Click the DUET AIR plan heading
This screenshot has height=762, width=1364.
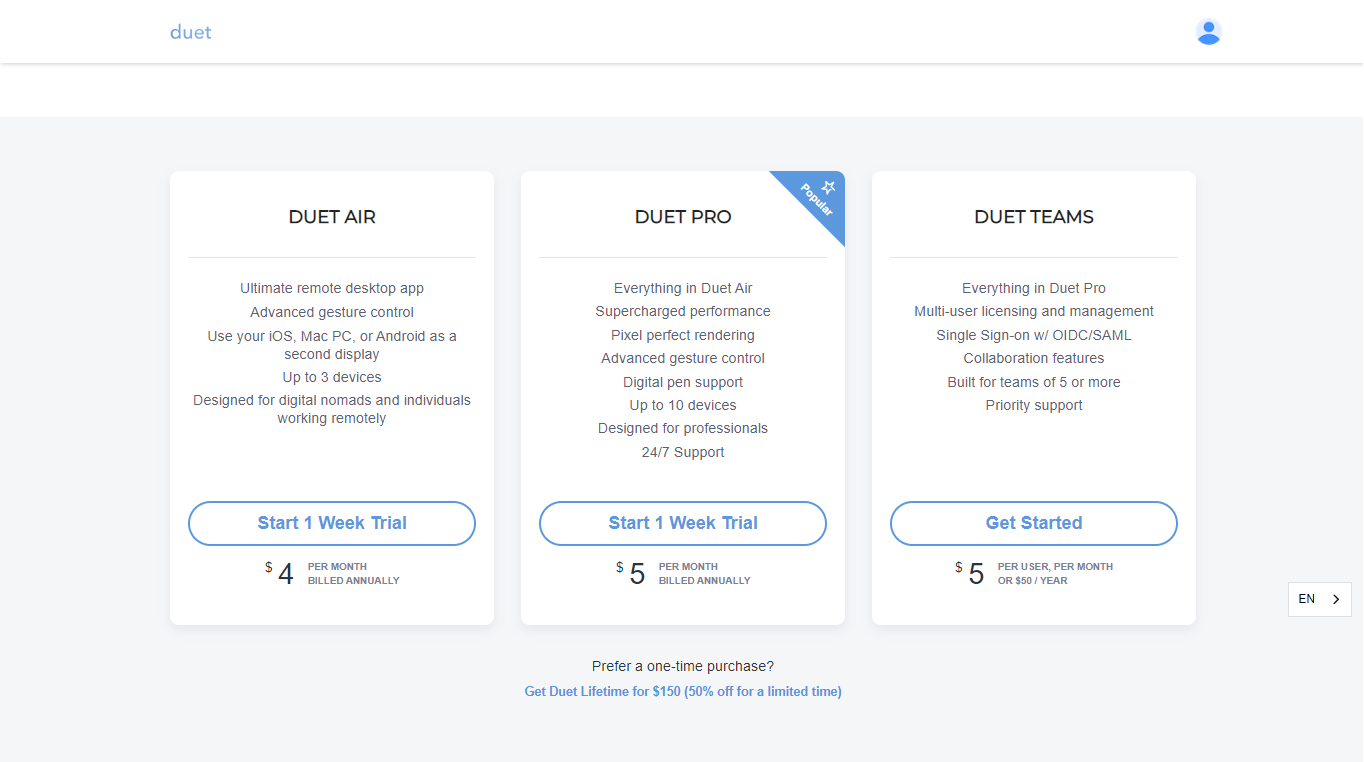[x=332, y=217]
